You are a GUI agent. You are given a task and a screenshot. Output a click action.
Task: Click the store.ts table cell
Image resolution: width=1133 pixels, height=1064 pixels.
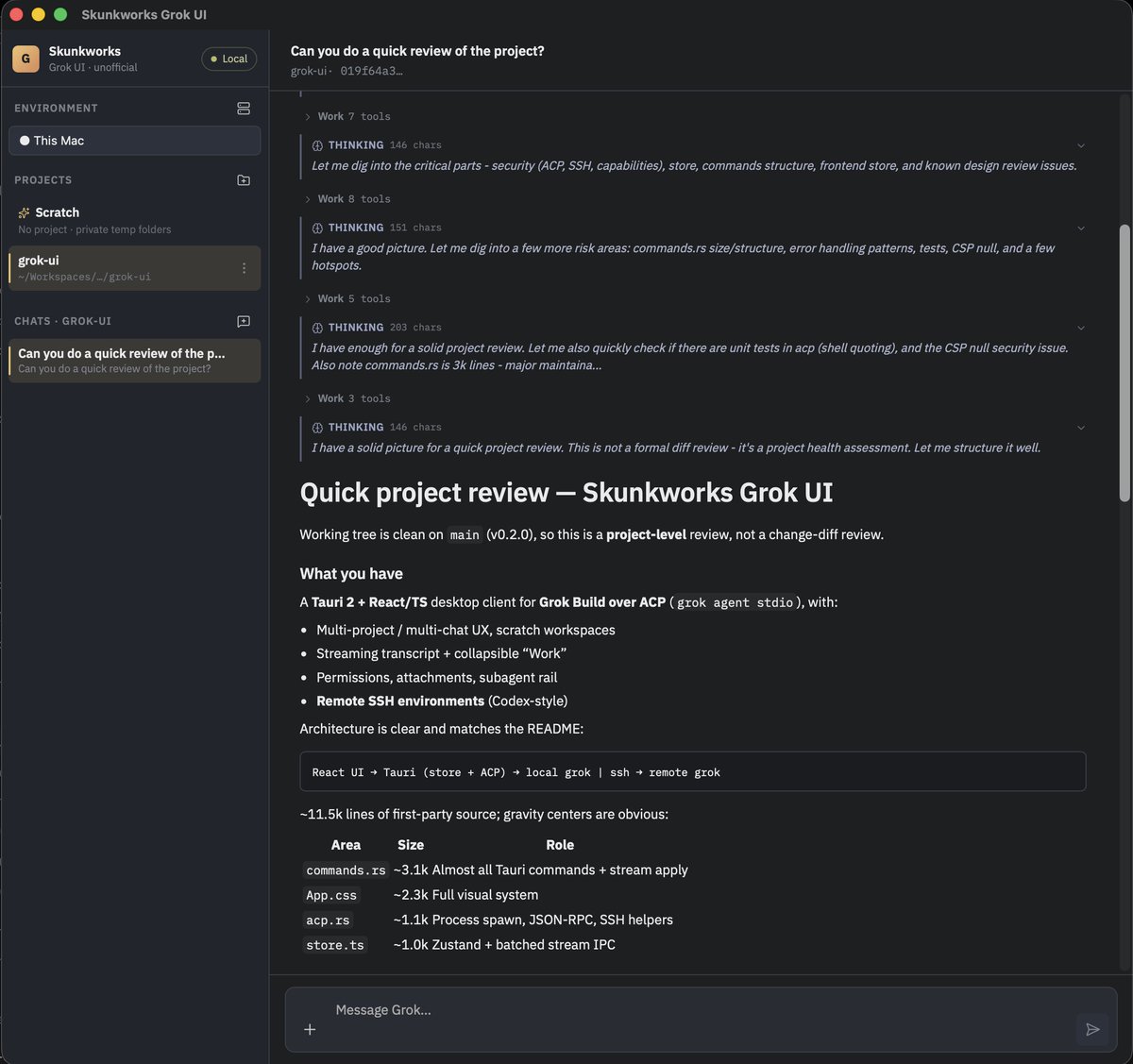click(335, 945)
